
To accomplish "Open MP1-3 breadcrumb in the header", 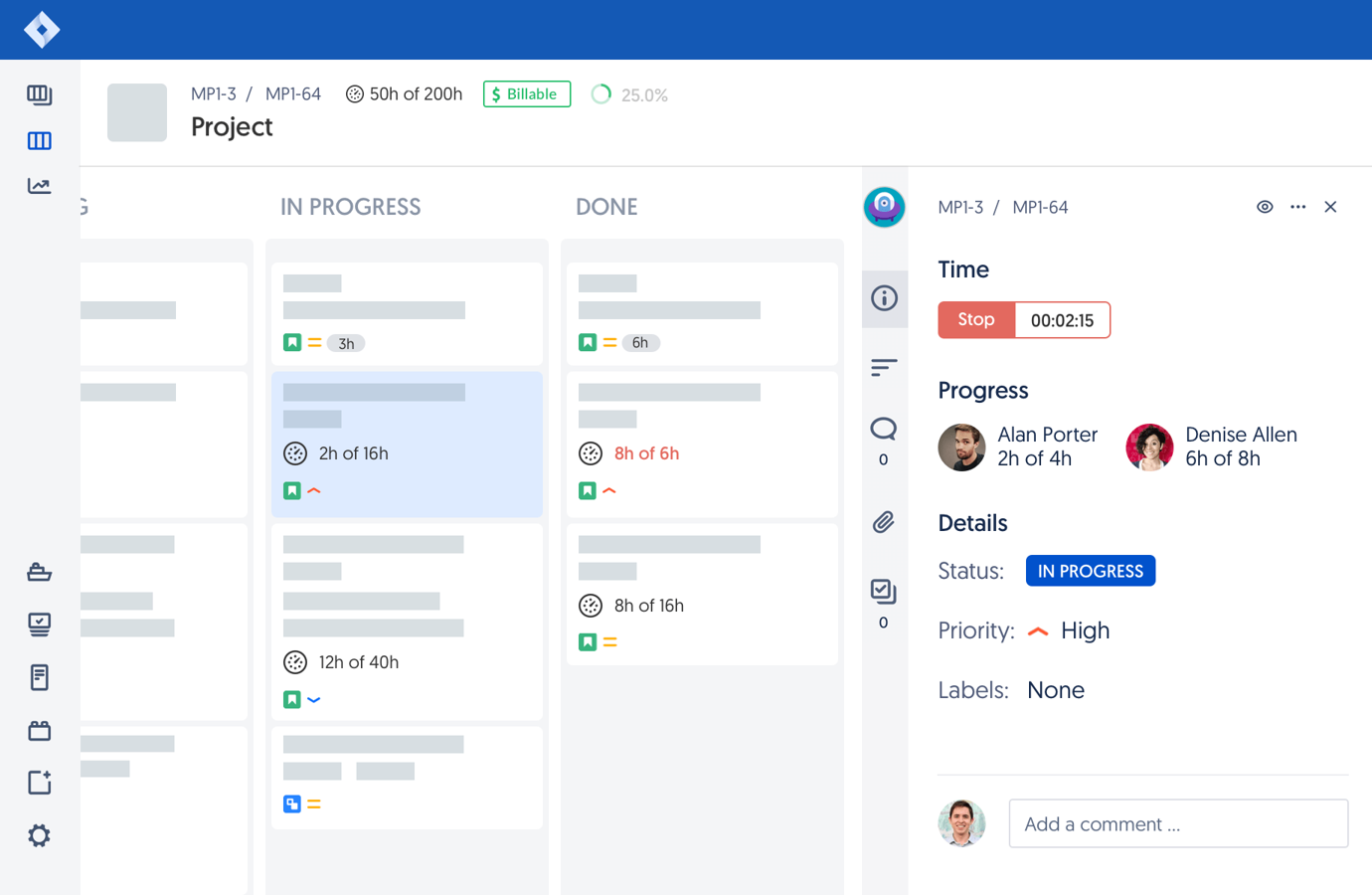I will click(x=214, y=94).
